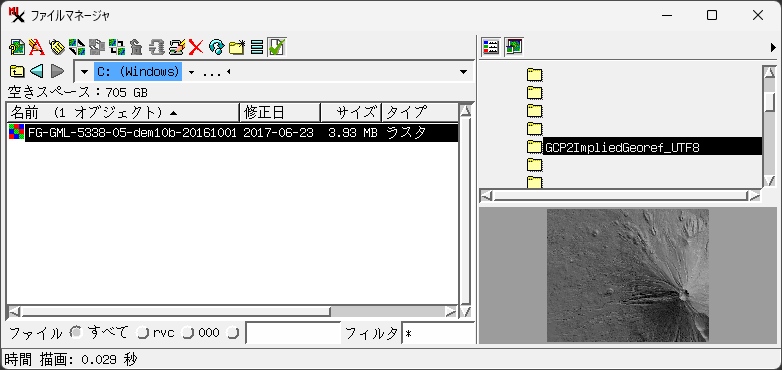Click the list view lines icon
Viewport: 782px width, 370px height.
(x=257, y=47)
